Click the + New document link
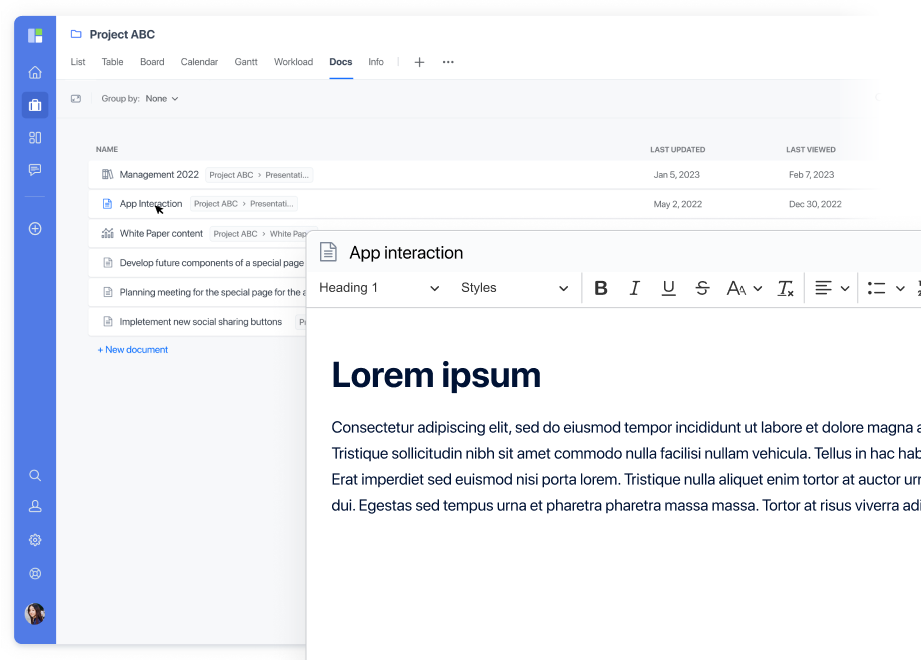The image size is (921, 660). click(x=133, y=349)
